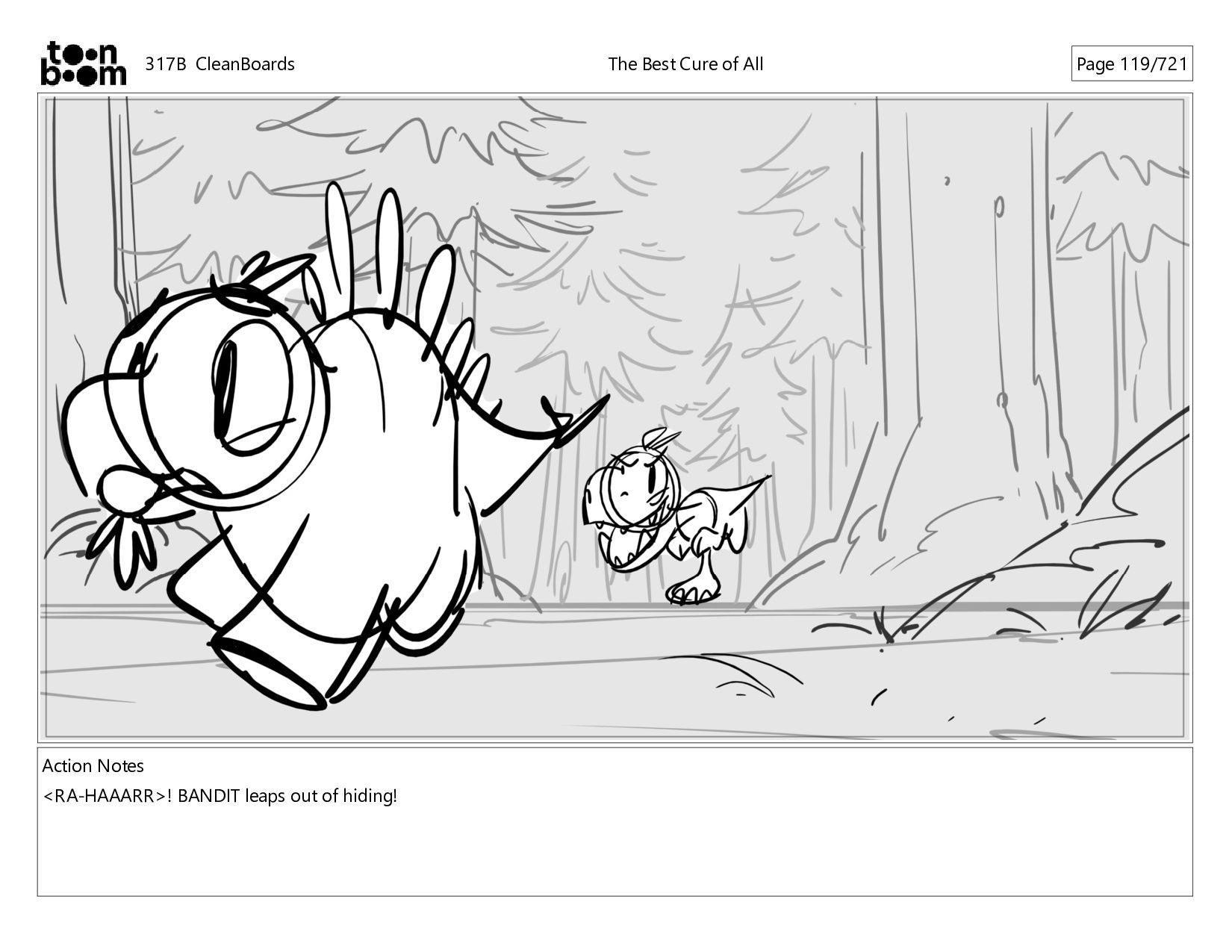
Task: Click the 'Page 119/721' page number box
Action: point(1131,64)
